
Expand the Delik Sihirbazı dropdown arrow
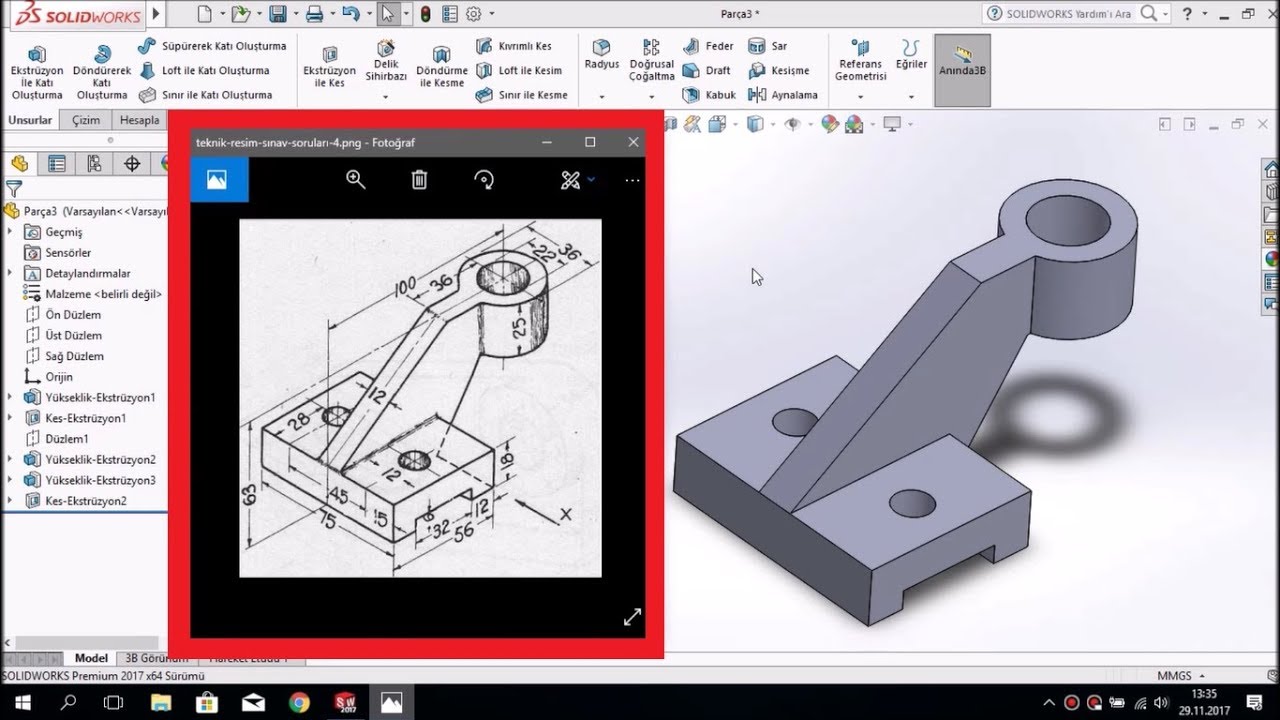386,97
